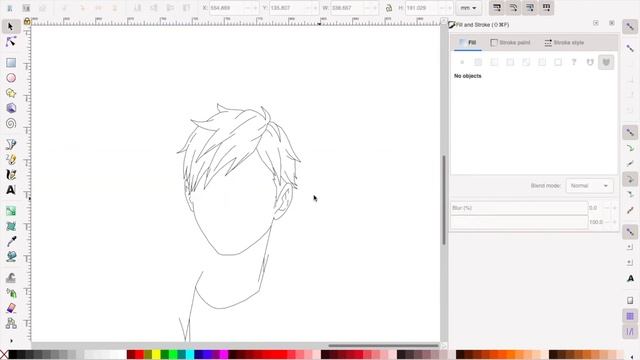Select the Spray tool

point(11,293)
